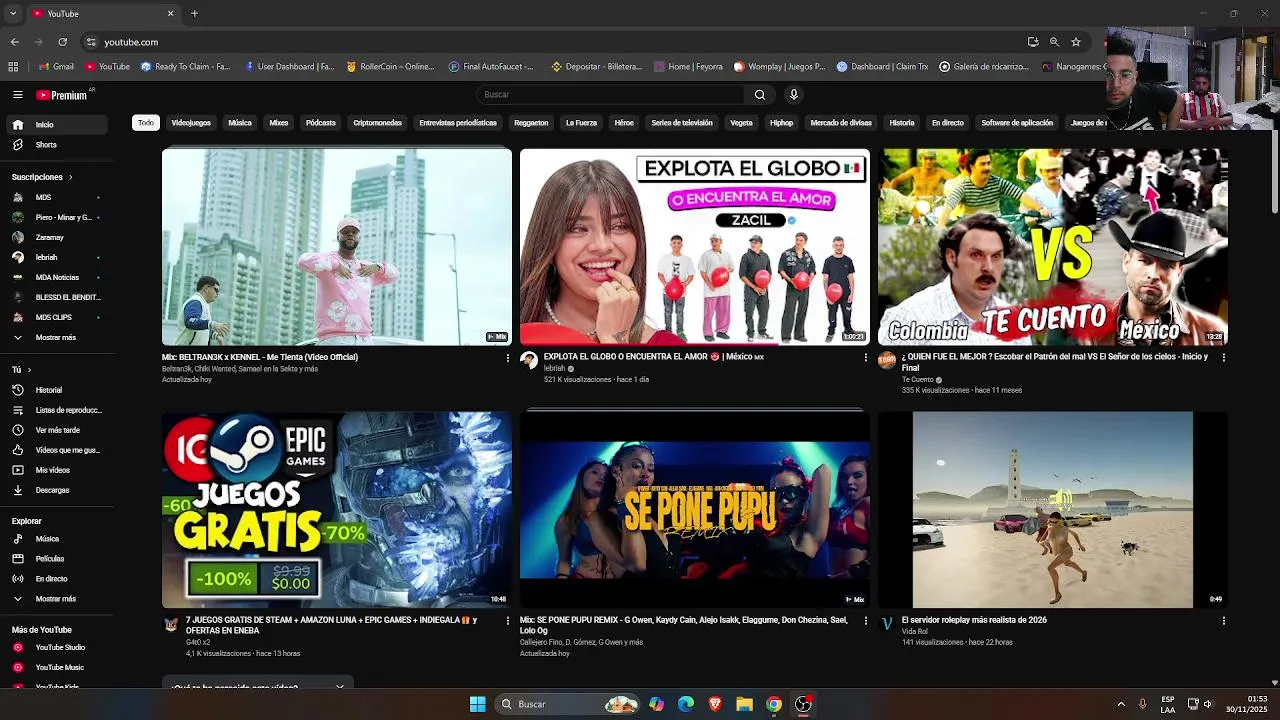This screenshot has width=1280, height=720.
Task: Open the Home | Feyorra bookmark
Action: [688, 67]
